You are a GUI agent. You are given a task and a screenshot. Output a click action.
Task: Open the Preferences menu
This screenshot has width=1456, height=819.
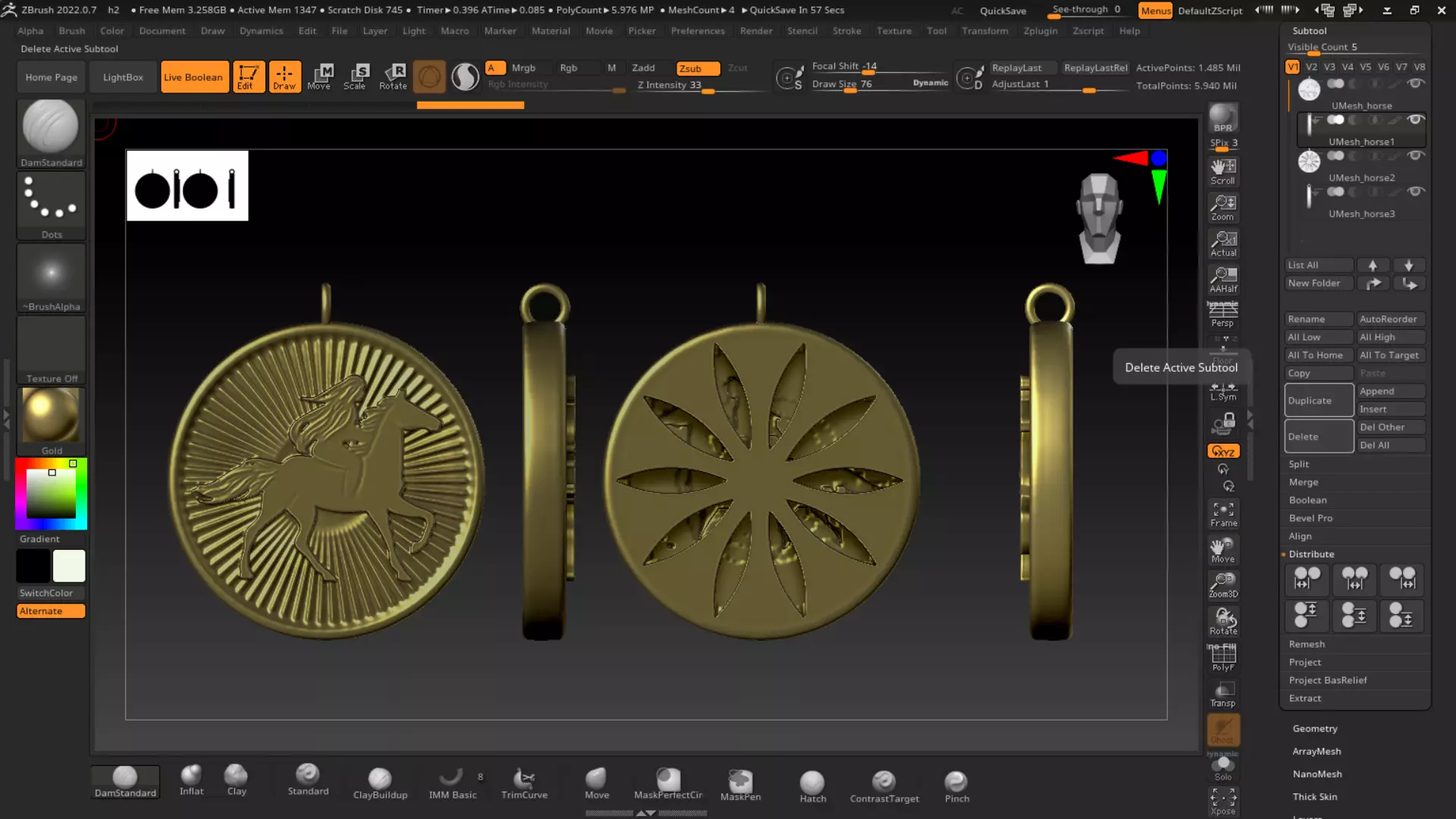tap(698, 31)
